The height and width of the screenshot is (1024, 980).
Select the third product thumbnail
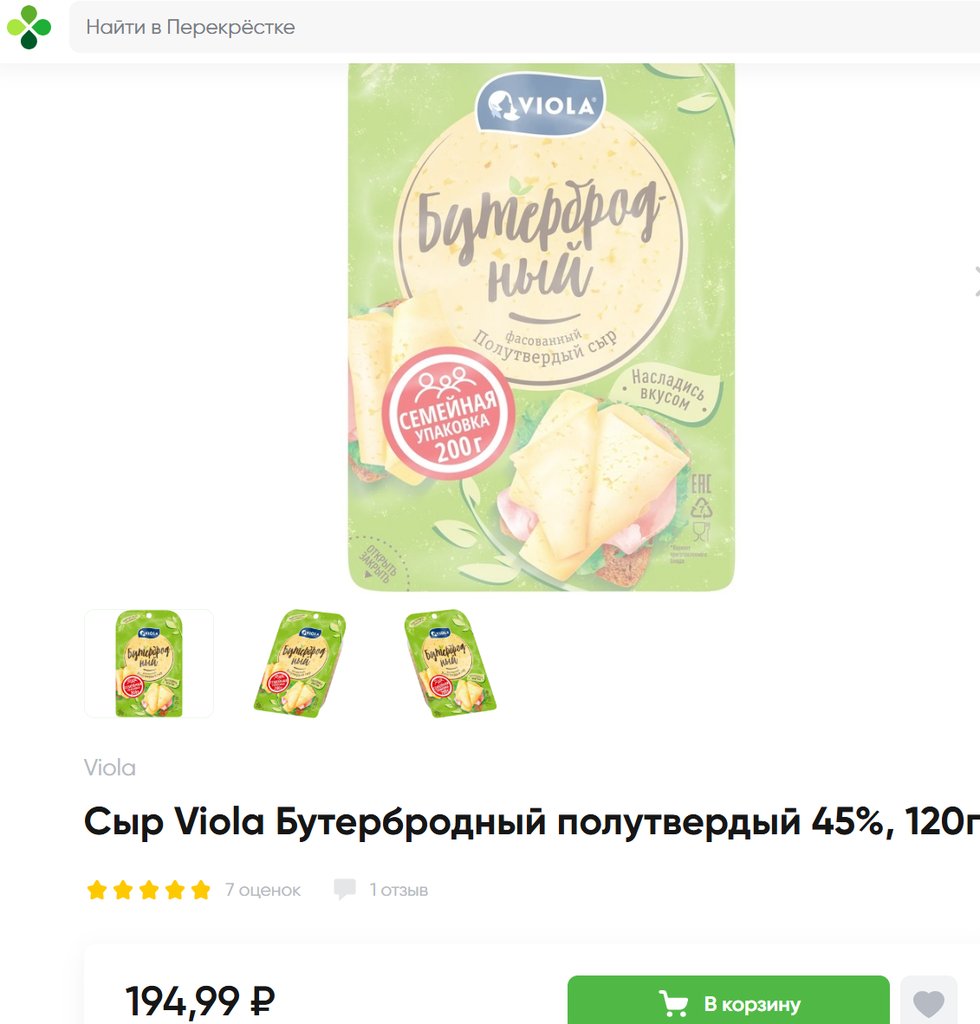pyautogui.click(x=450, y=664)
